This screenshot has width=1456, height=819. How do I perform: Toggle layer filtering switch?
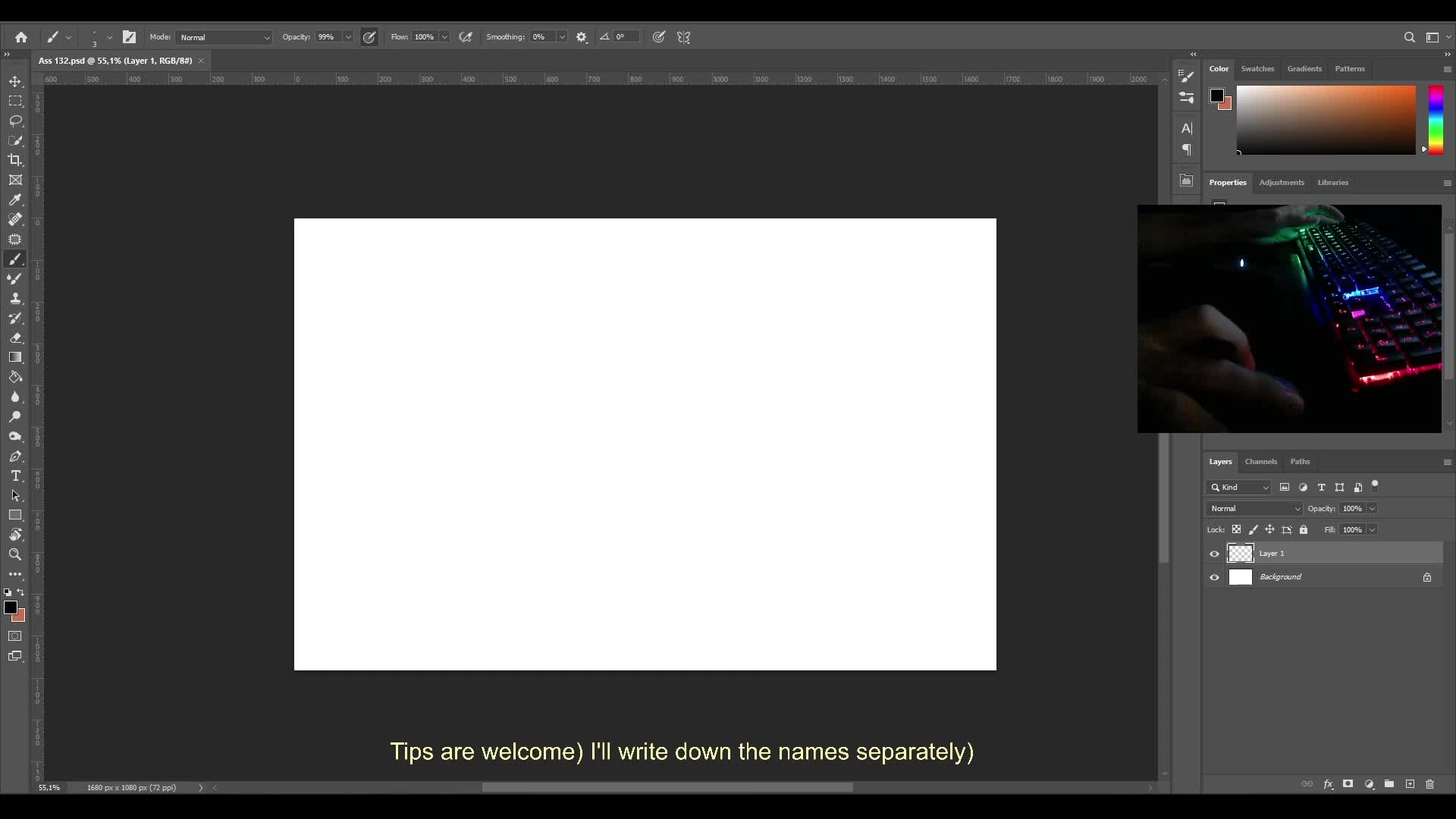click(1375, 486)
